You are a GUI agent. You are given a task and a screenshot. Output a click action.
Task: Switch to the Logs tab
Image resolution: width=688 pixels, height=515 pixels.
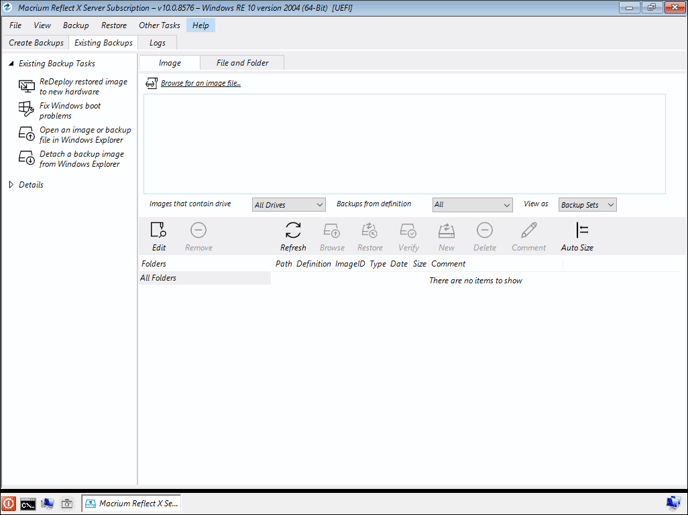157,43
